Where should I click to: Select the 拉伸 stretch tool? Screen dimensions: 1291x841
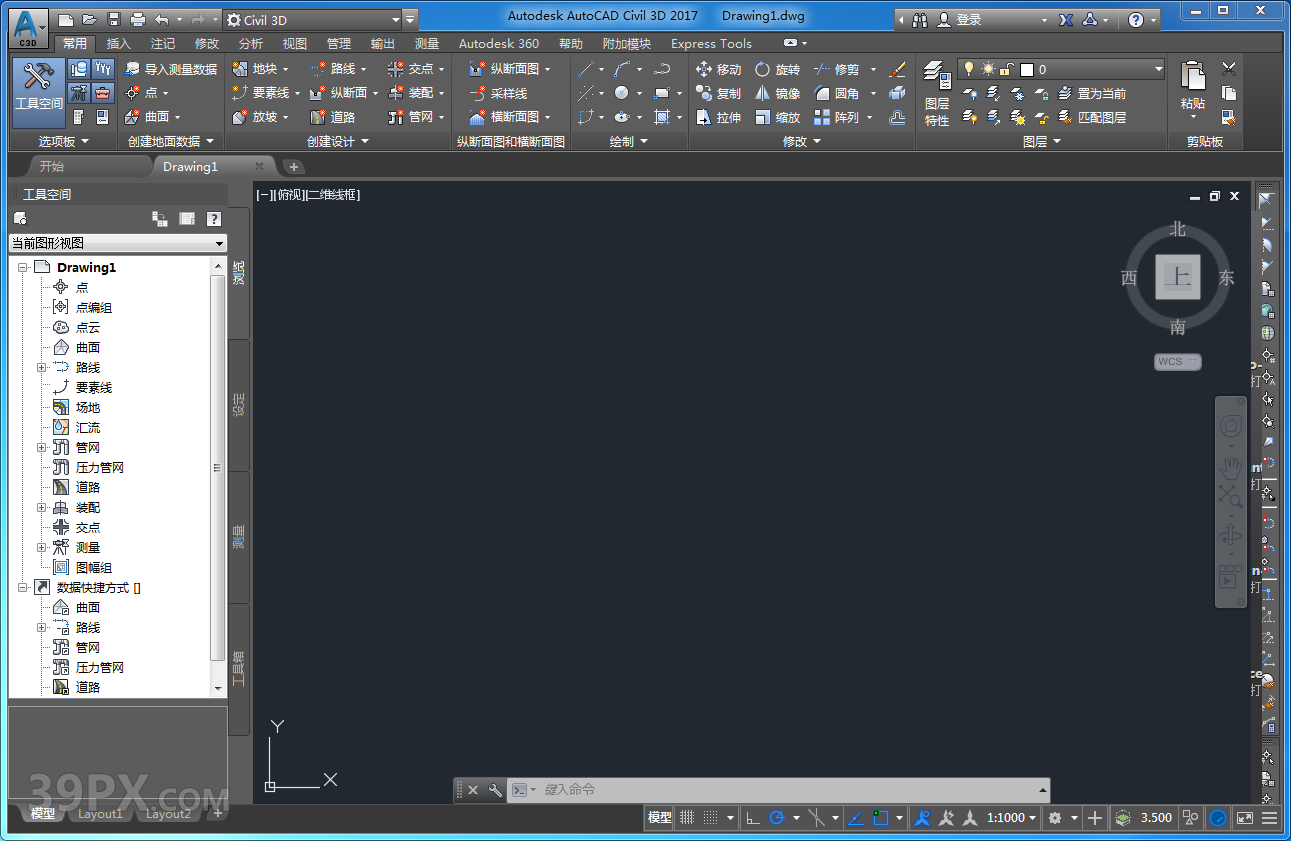pyautogui.click(x=719, y=117)
